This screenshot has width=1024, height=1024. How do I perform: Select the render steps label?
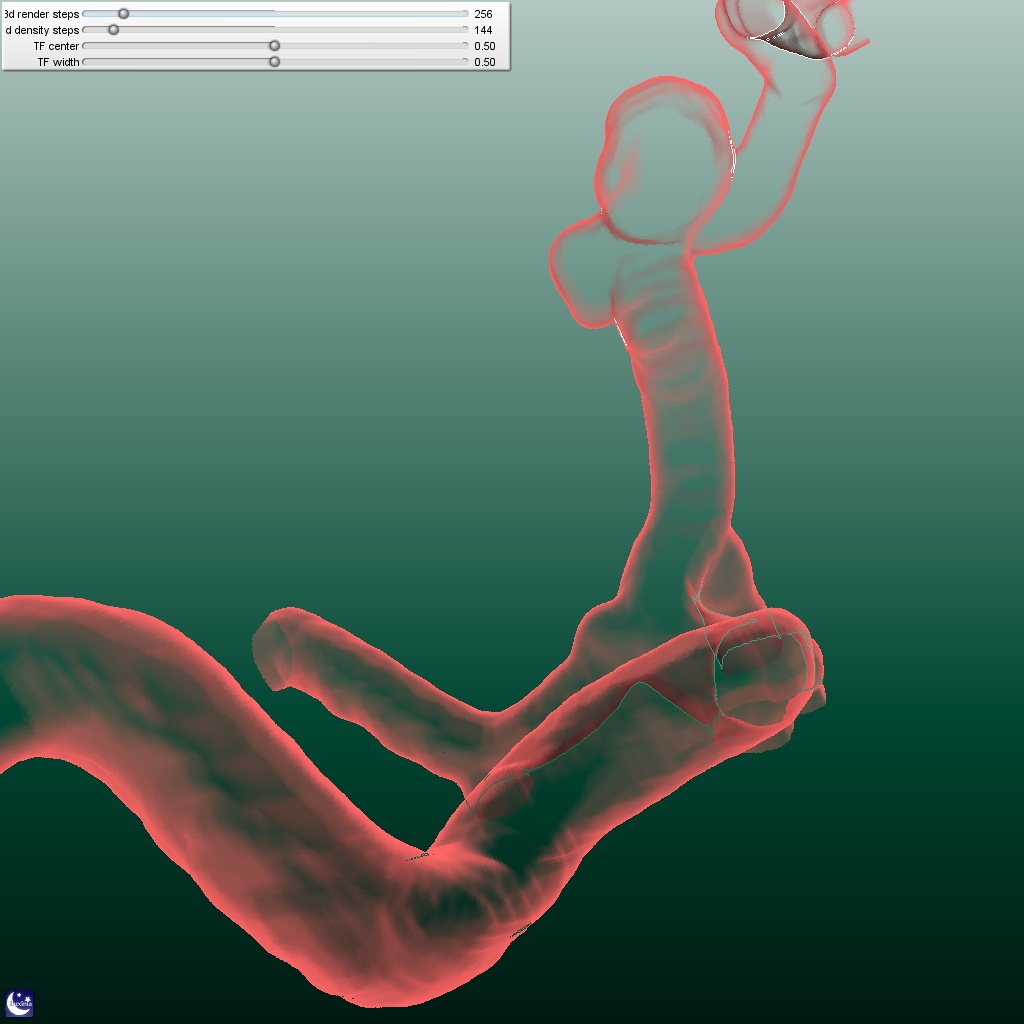coord(42,14)
